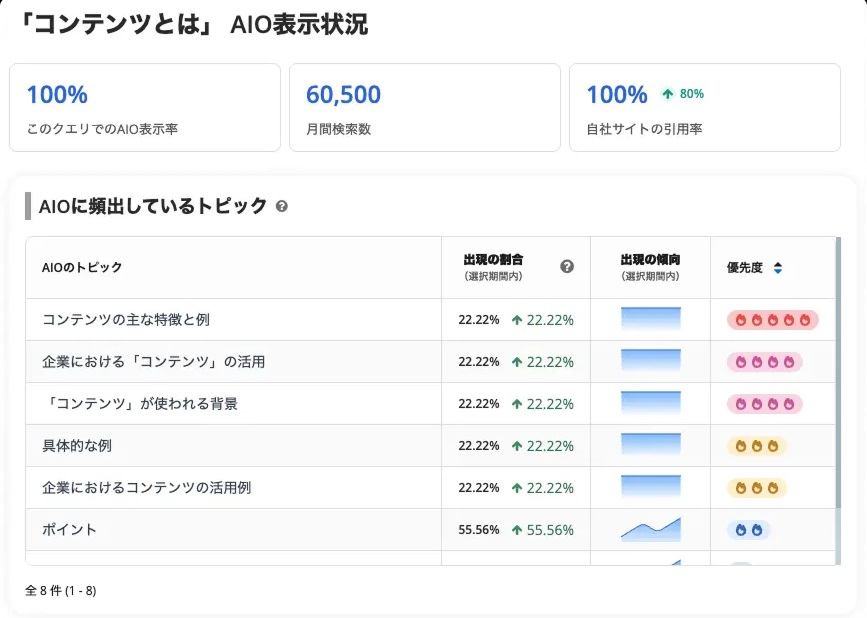Image resolution: width=867 pixels, height=618 pixels.
Task: Sort table by 優先度 column arrows
Action: pyautogui.click(x=778, y=268)
